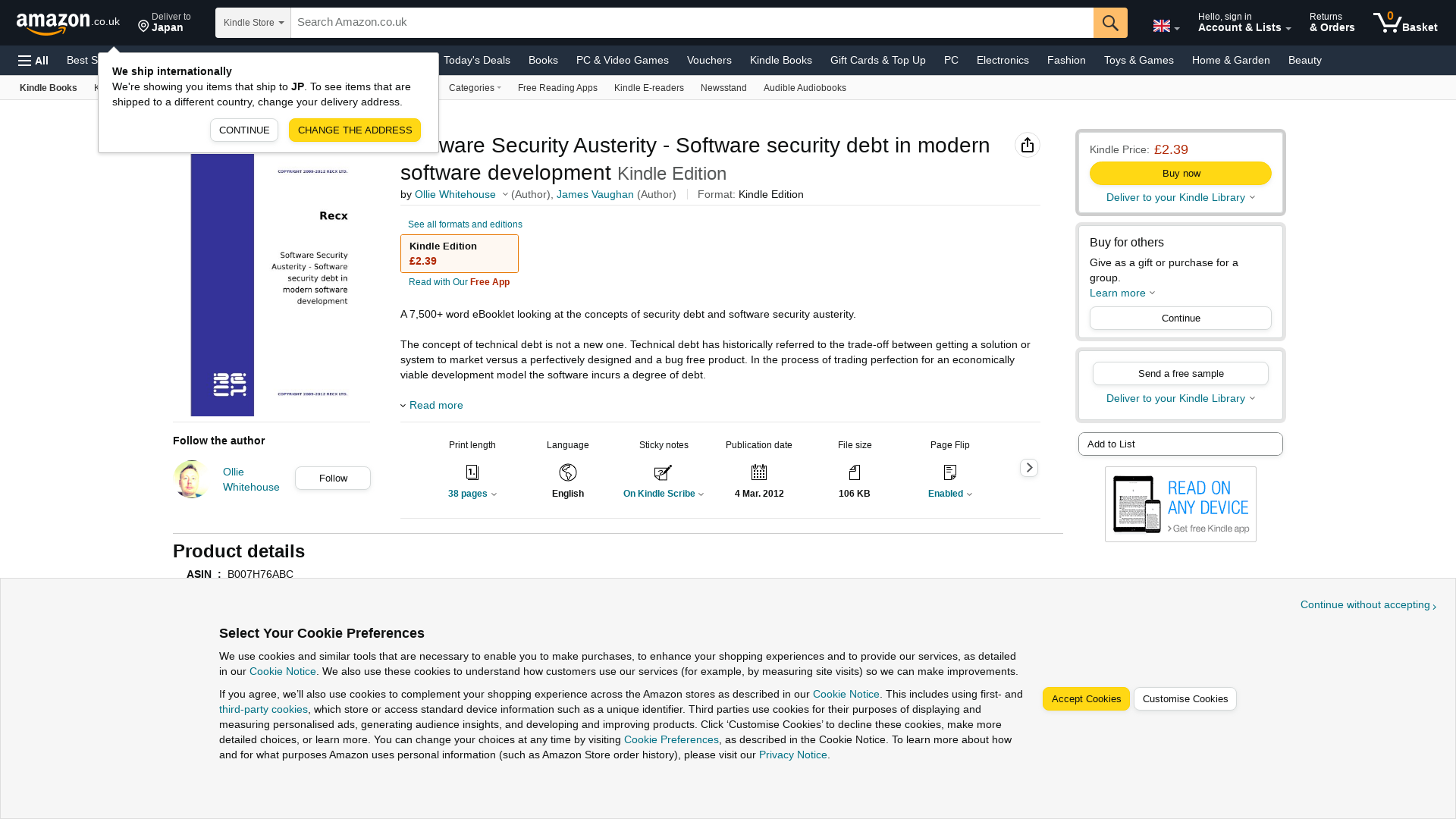The height and width of the screenshot is (819, 1456).
Task: Open the Kindle Store dropdown menu
Action: pos(253,22)
